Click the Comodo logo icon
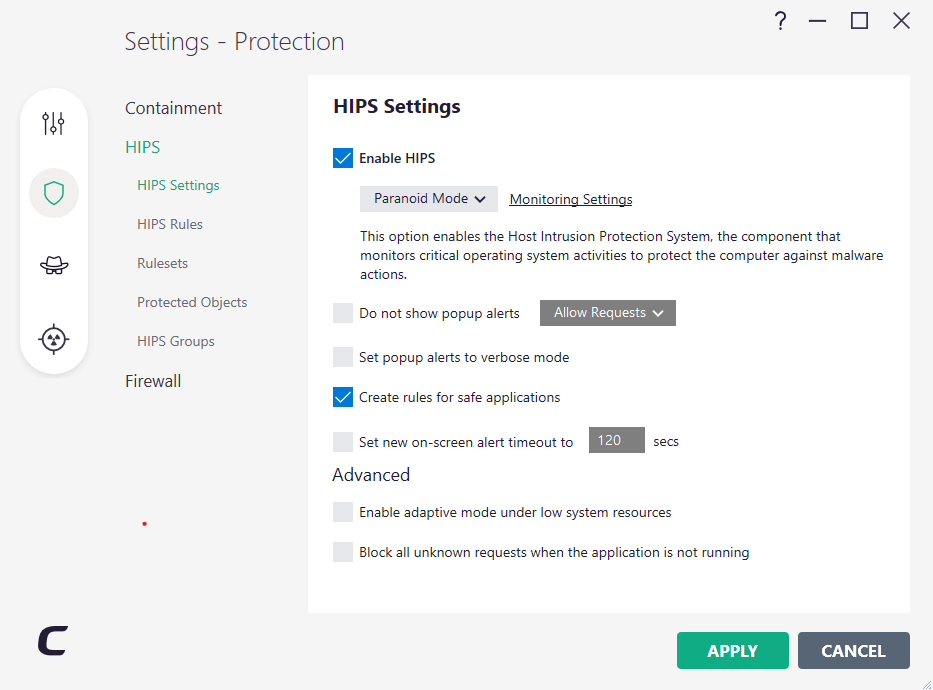933x690 pixels. [53, 641]
